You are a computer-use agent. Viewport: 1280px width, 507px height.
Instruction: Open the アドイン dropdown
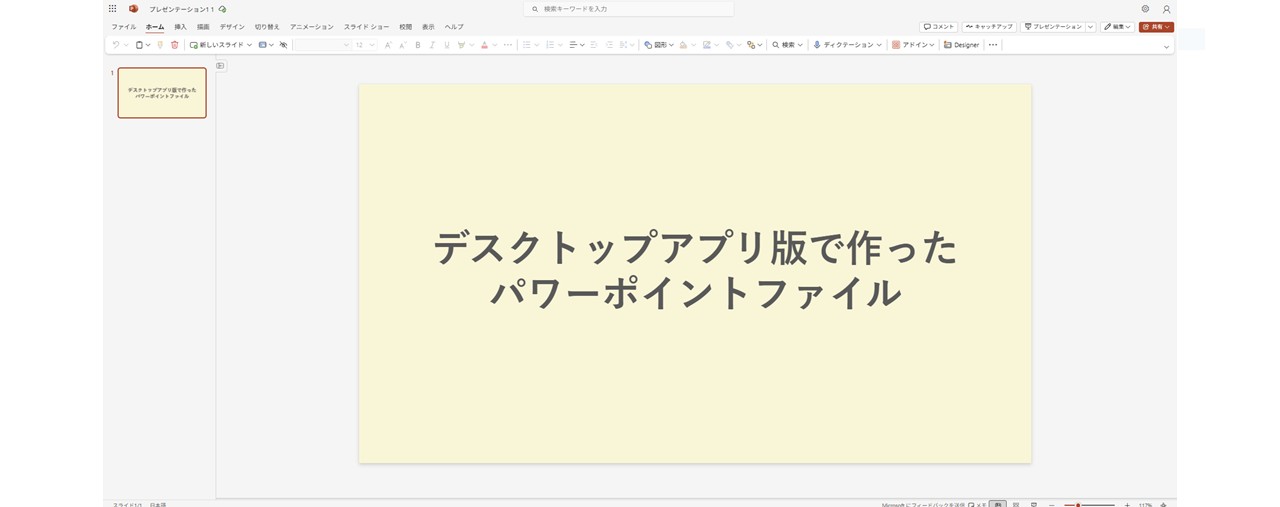[x=913, y=45]
